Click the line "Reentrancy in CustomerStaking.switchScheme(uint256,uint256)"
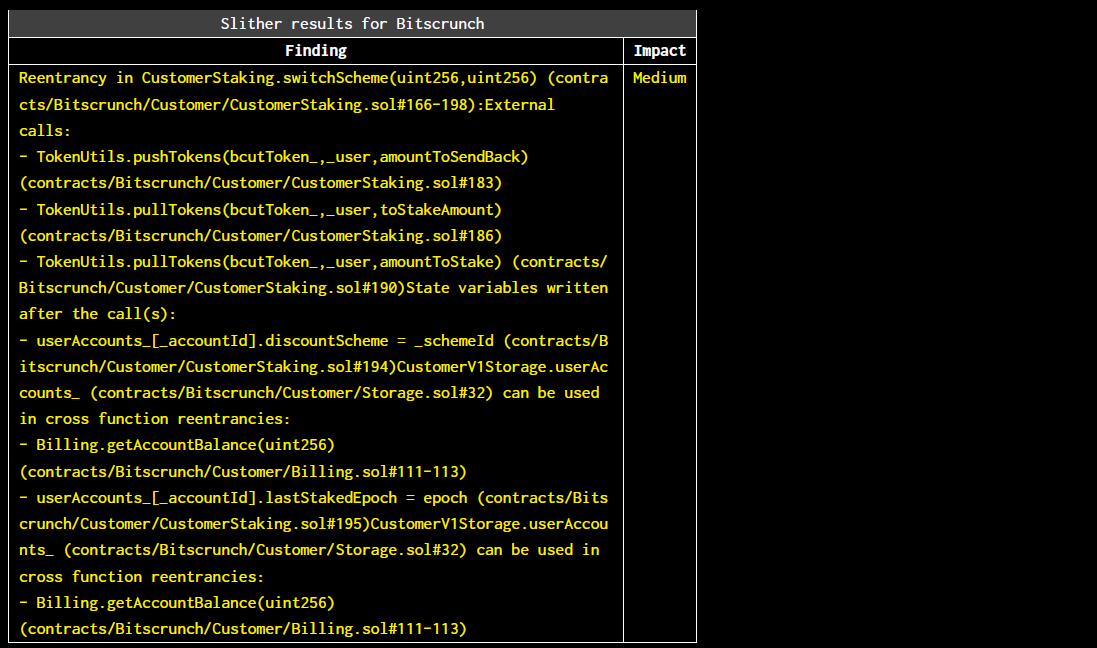The image size is (1097, 648). [x=313, y=78]
